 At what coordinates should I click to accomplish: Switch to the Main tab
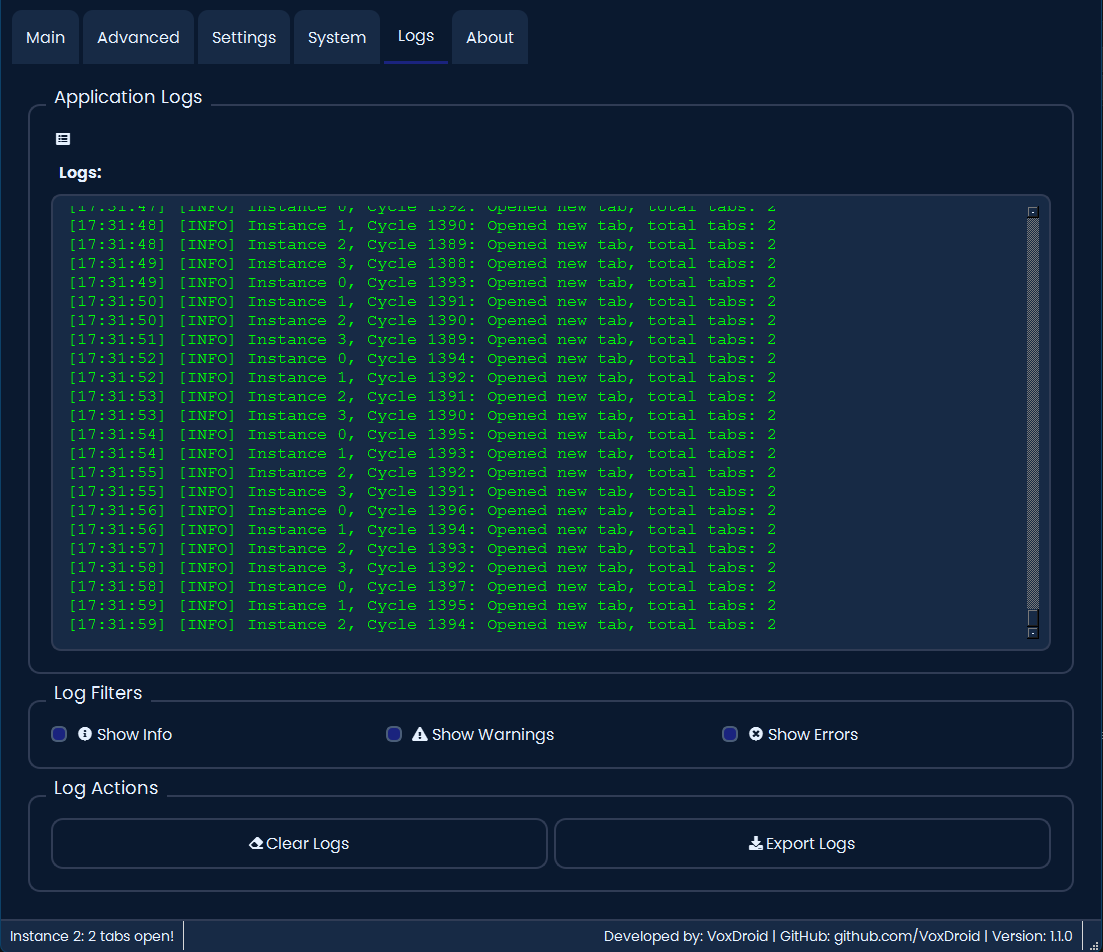tap(45, 37)
